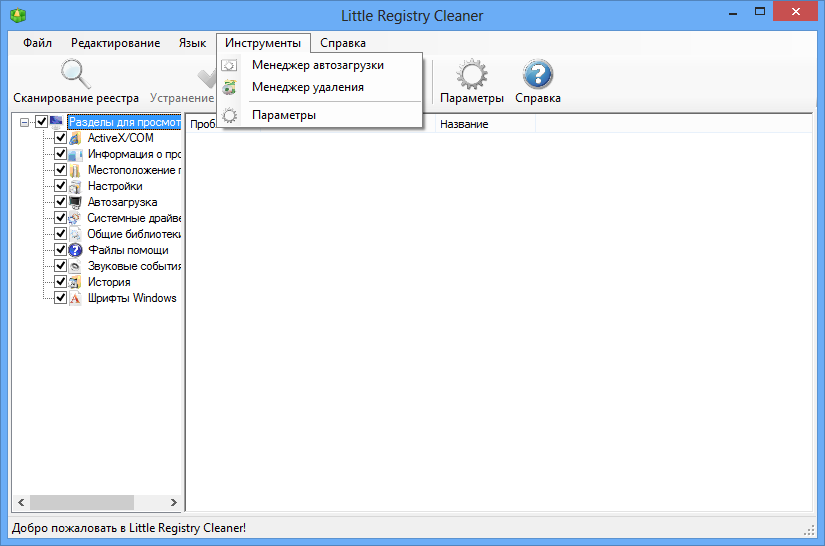The width and height of the screenshot is (825, 546).
Task: Click the Информация о программах tree icon
Action: click(75, 154)
